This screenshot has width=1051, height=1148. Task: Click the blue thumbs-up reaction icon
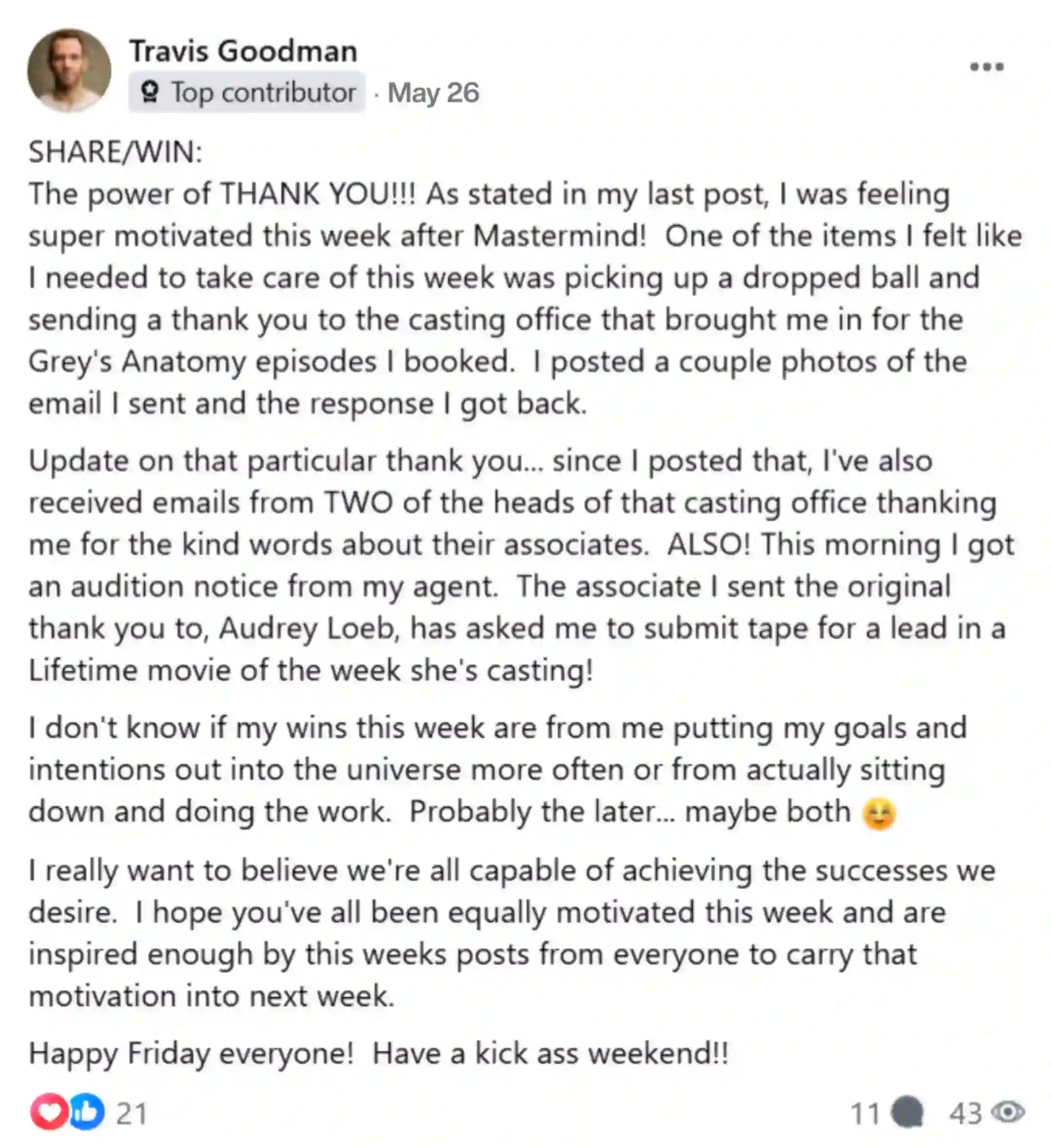87,1112
